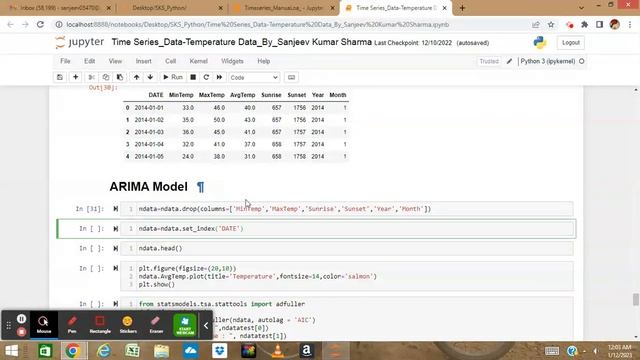The image size is (640, 360).
Task: Open the command palette keyboard icon
Action: tap(291, 77)
